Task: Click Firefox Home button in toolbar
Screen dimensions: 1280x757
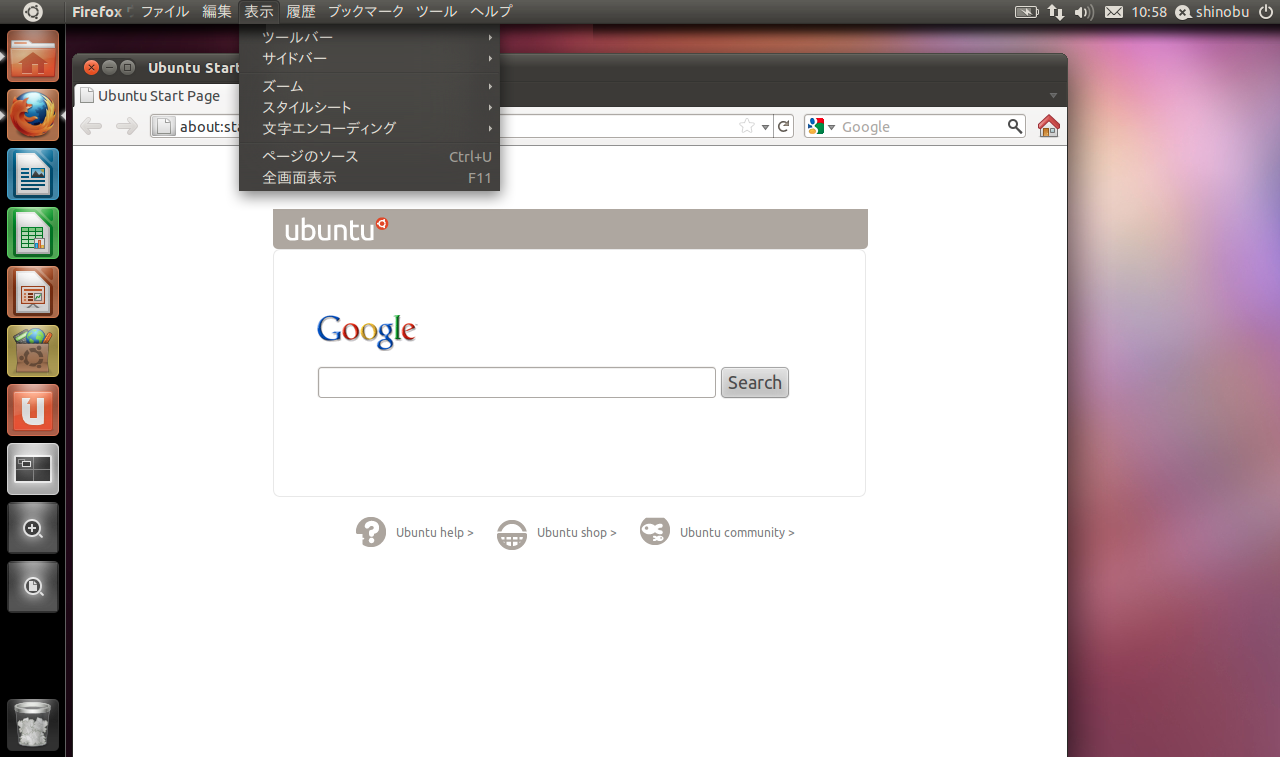Action: pyautogui.click(x=1048, y=126)
